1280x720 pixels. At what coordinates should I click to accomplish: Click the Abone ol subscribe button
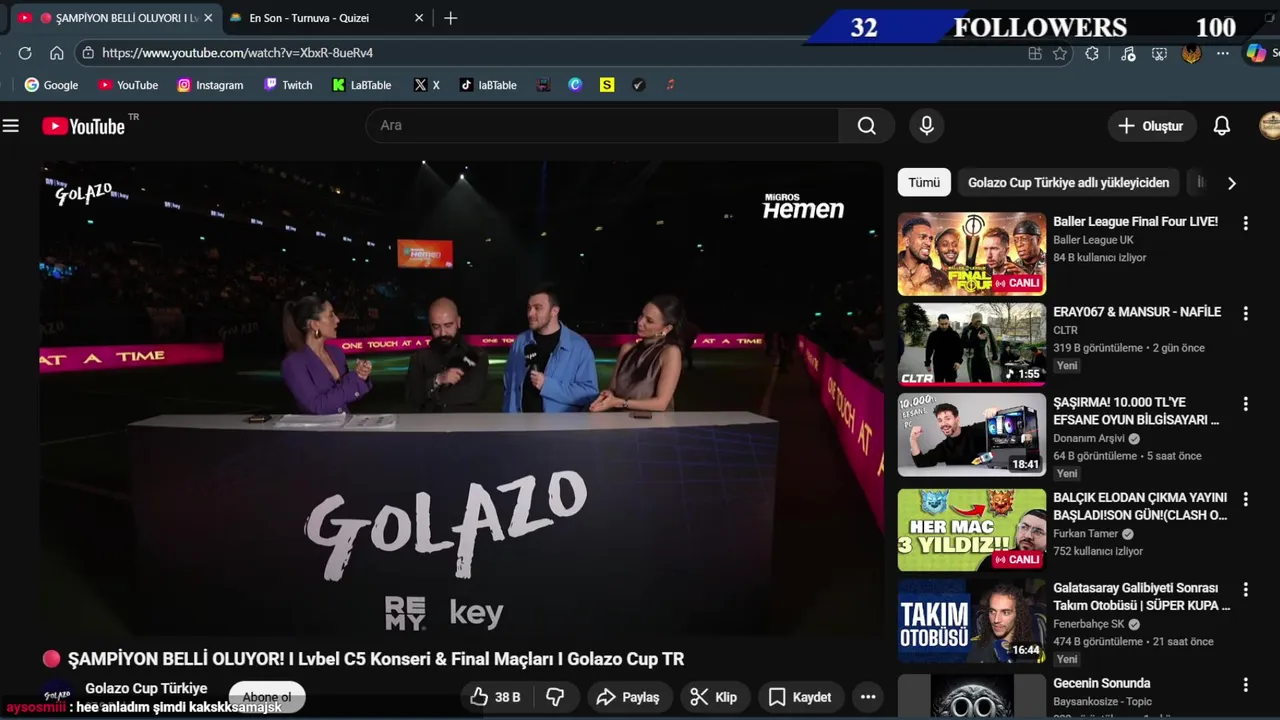267,697
